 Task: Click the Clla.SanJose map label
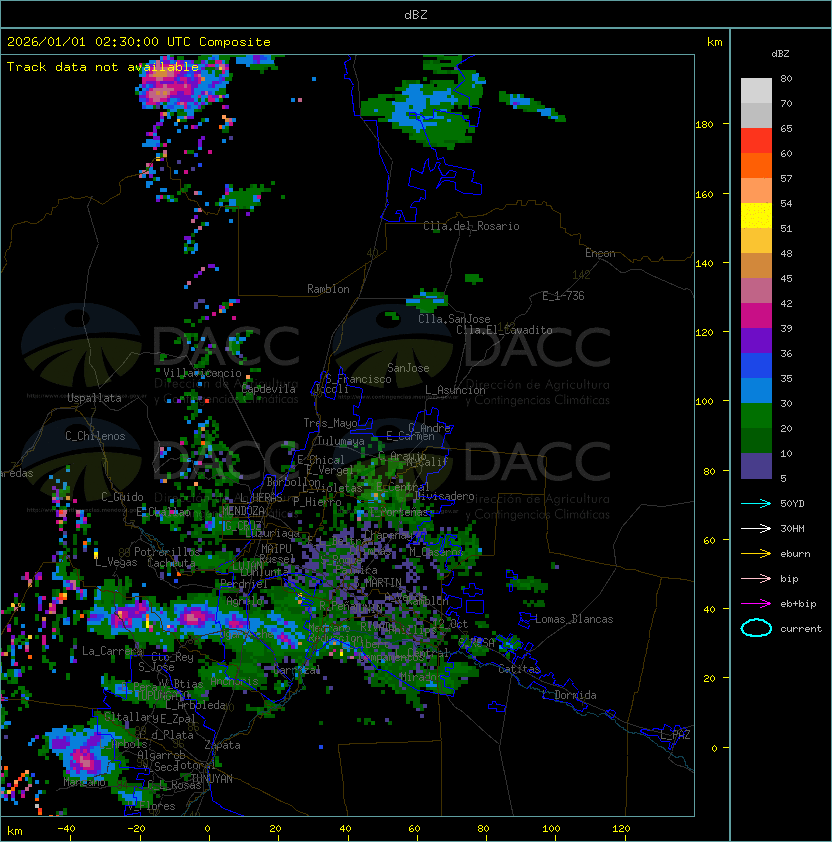[454, 319]
